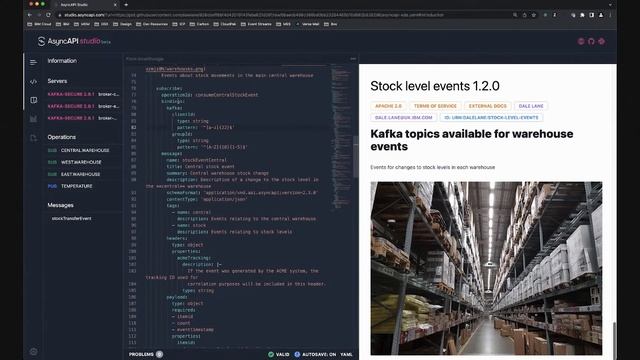Open the GitHub icon in the header
640x360 pixels.
click(591, 41)
